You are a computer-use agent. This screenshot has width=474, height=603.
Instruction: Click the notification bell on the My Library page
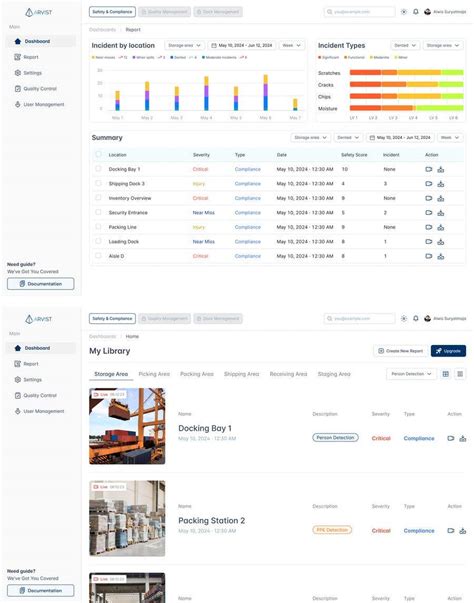coord(416,318)
